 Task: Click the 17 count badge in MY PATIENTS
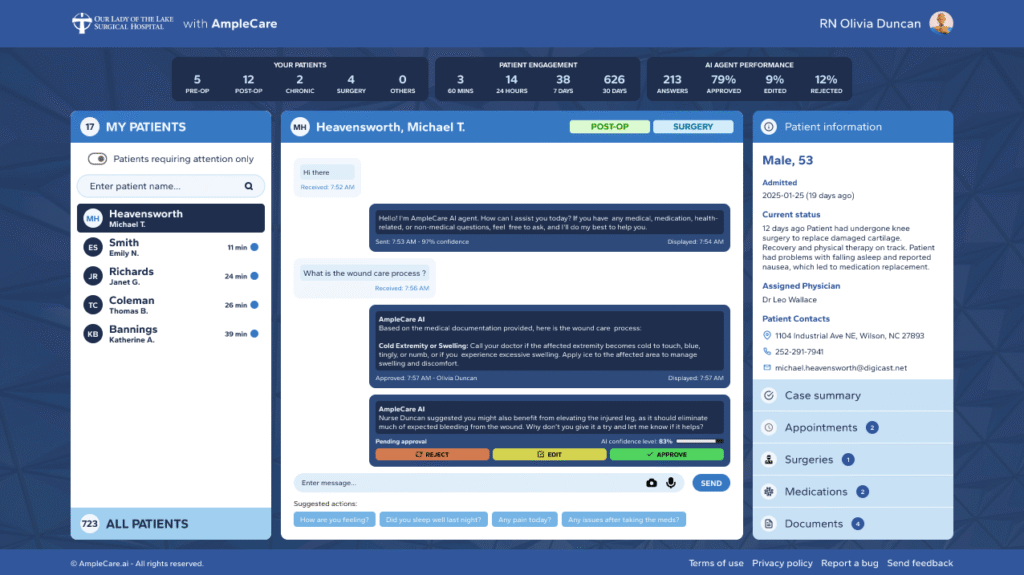click(89, 127)
